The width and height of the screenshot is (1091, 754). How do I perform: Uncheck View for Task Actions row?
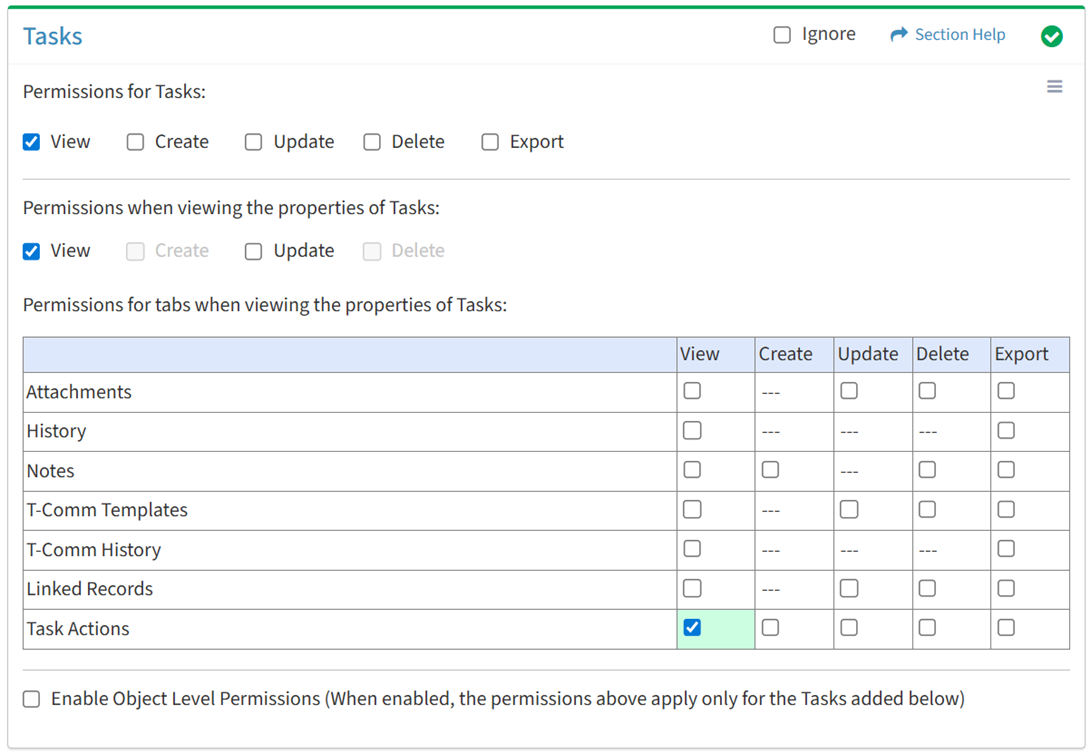tap(692, 628)
